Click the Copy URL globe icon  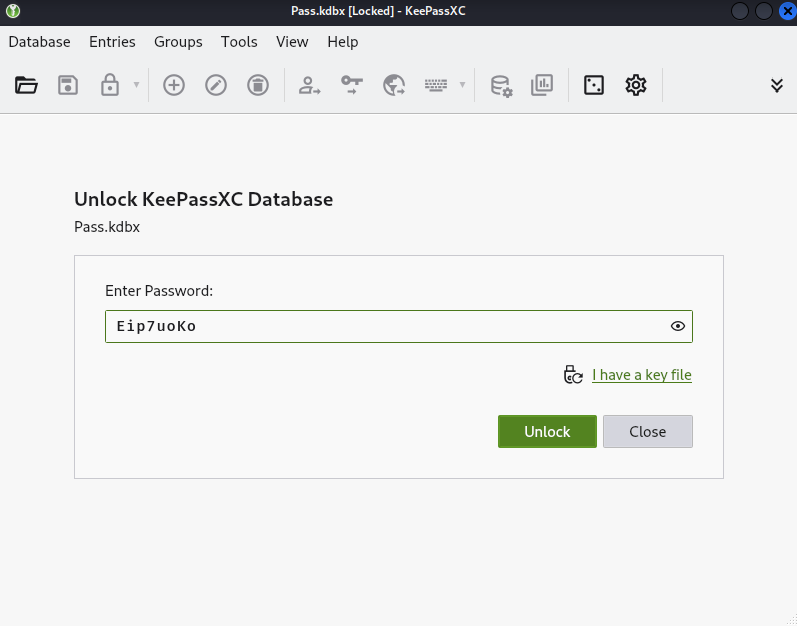[394, 85]
